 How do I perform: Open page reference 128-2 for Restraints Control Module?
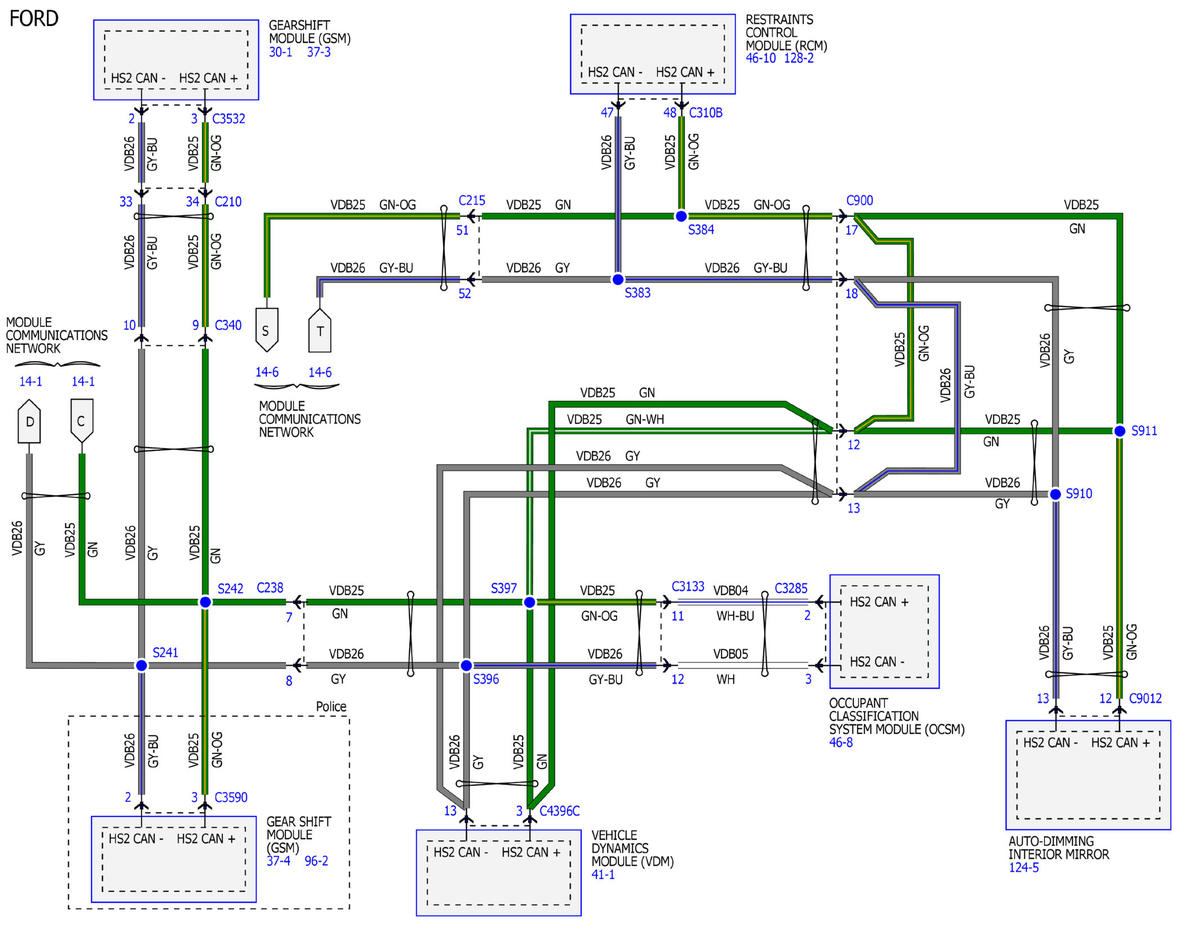[x=800, y=59]
